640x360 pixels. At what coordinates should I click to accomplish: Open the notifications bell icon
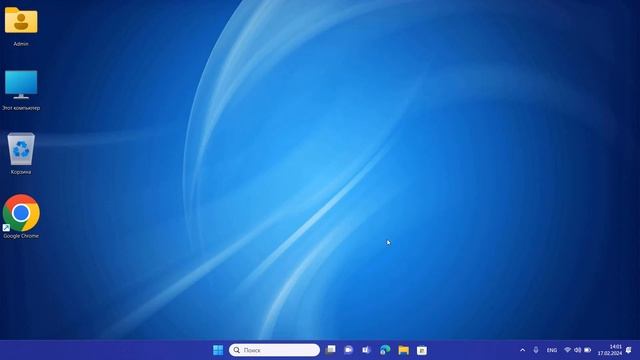(629, 350)
